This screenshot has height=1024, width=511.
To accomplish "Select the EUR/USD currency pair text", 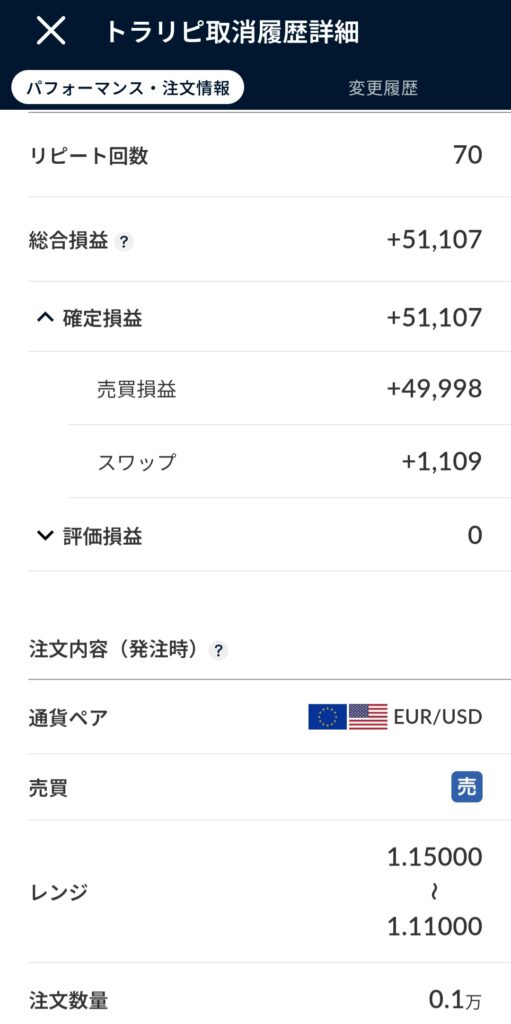I will [x=438, y=717].
